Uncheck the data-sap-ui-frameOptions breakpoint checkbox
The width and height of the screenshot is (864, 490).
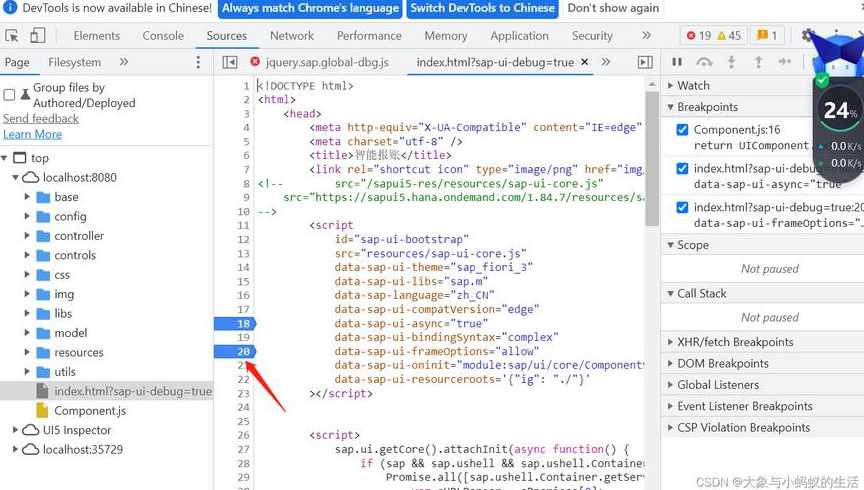(682, 207)
